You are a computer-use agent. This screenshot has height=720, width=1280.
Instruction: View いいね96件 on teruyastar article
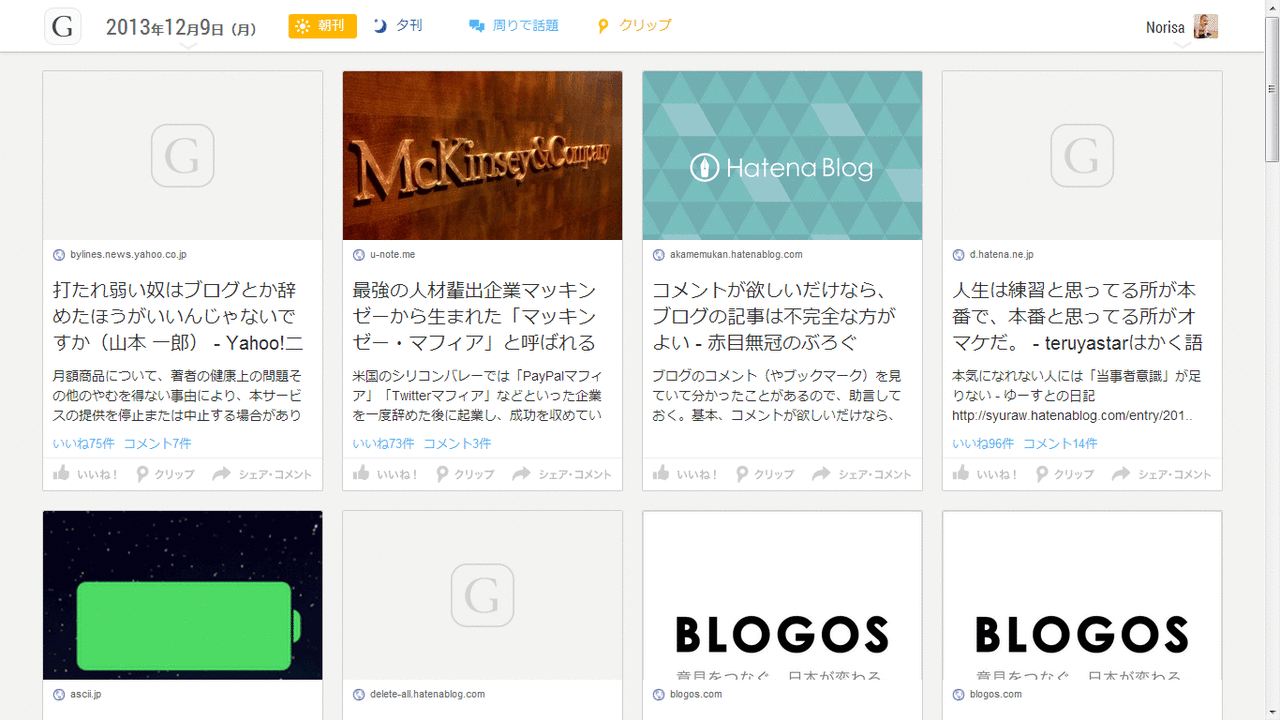(x=984, y=443)
